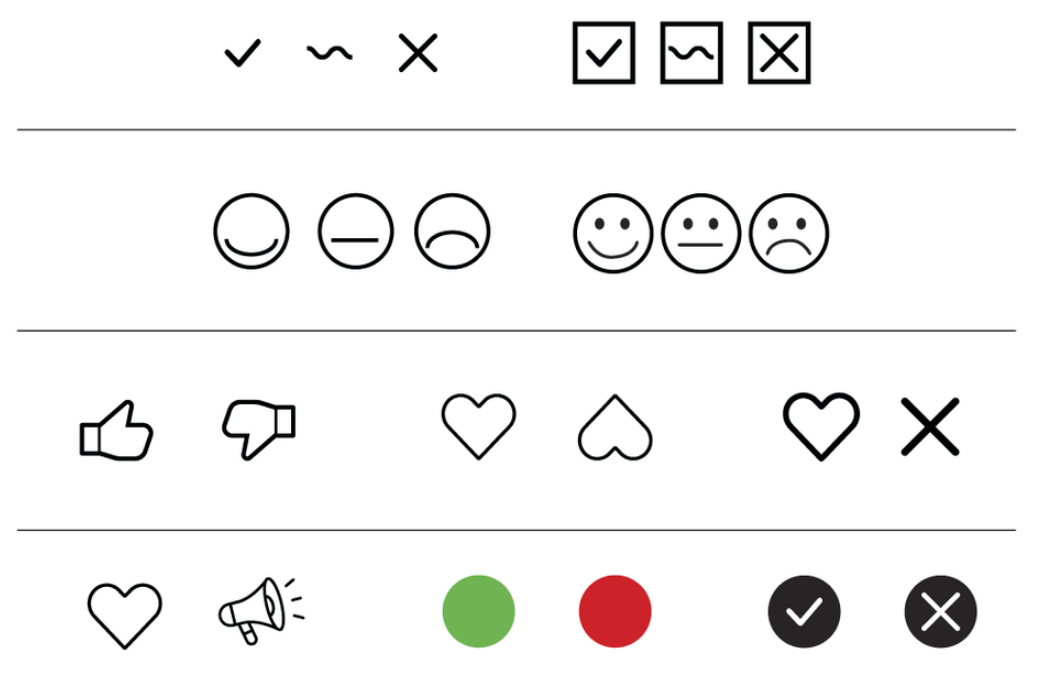Viewport: 1040px width, 690px height.
Task: Click the thumbs up icon
Action: click(117, 430)
